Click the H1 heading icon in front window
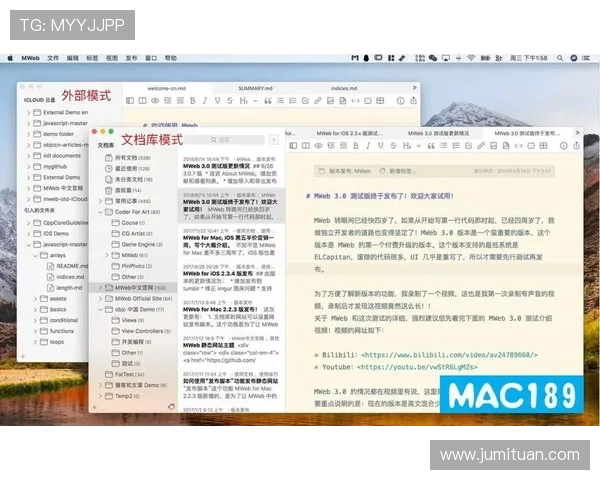This screenshot has width=600, height=480. coord(407,145)
